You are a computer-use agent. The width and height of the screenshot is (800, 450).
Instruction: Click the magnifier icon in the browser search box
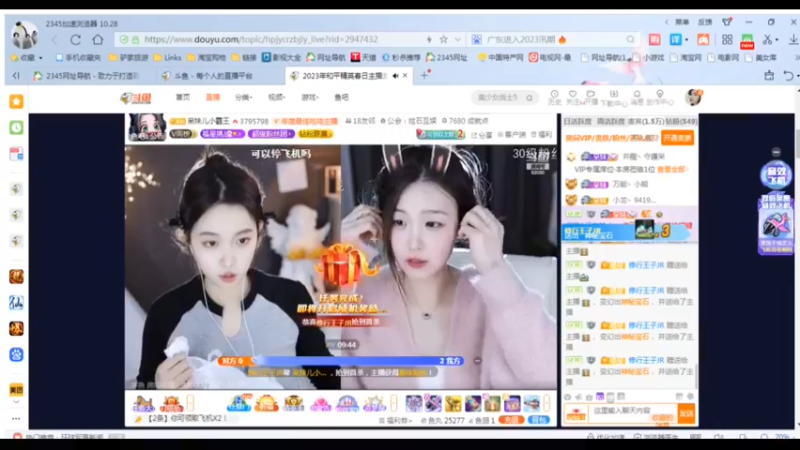coord(630,39)
